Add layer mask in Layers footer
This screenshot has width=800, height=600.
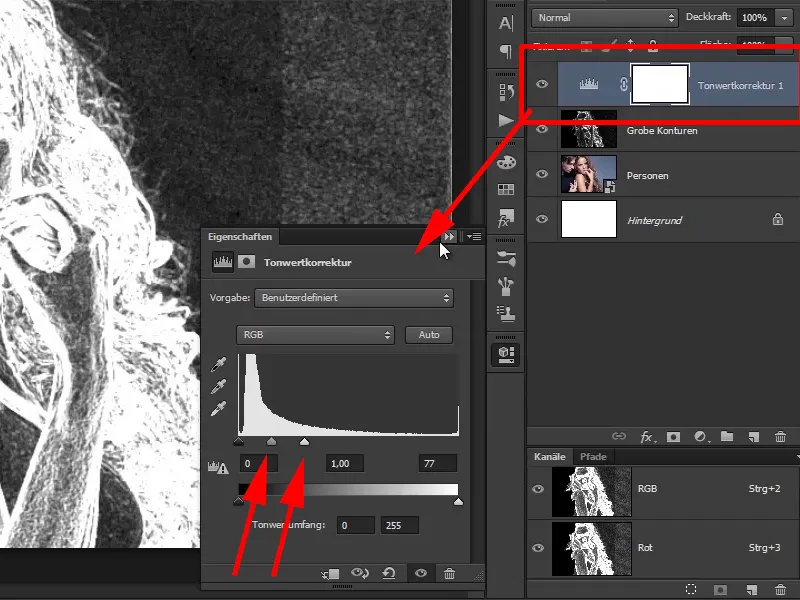tap(673, 437)
